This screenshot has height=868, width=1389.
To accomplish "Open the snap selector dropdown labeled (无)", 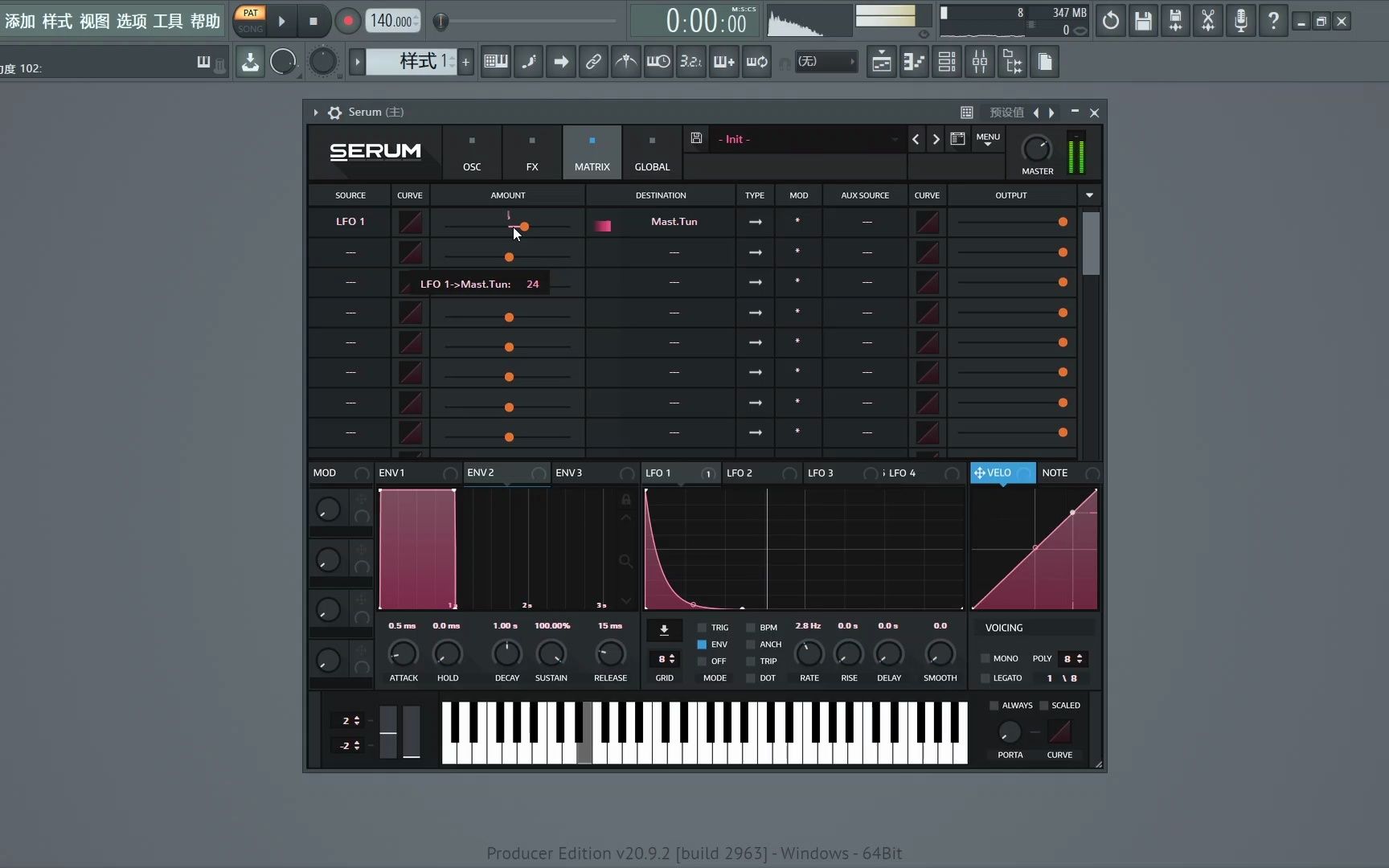I will click(x=826, y=62).
